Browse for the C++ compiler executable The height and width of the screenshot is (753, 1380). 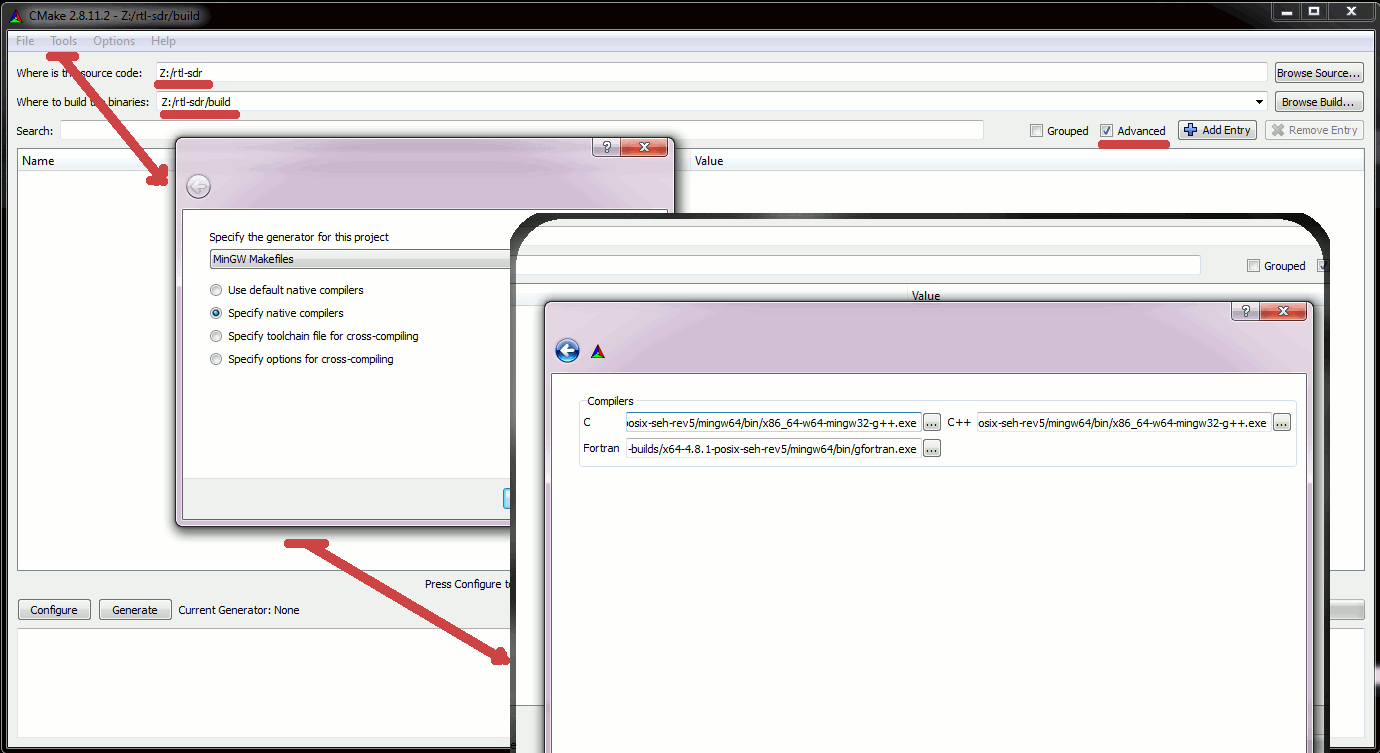tap(1282, 423)
